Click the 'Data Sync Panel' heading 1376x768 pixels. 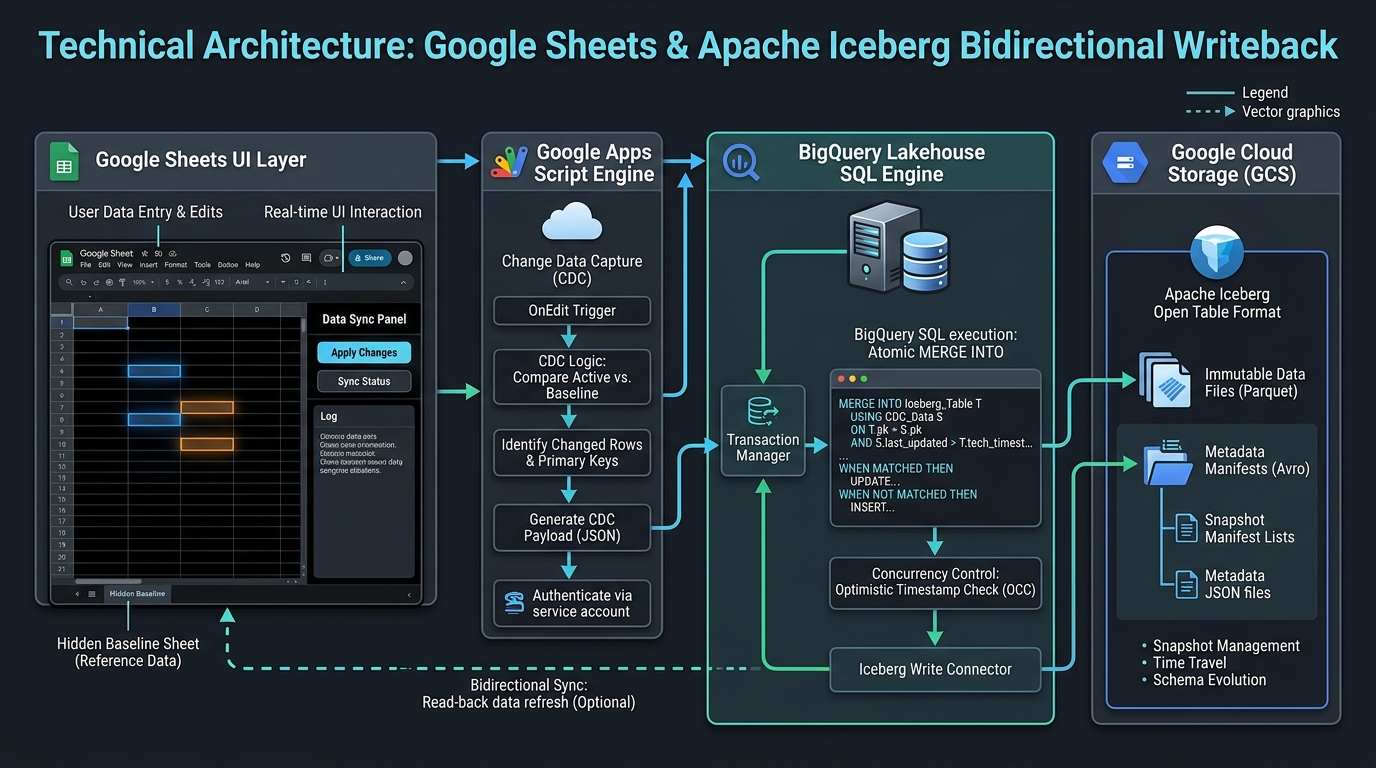click(x=364, y=319)
